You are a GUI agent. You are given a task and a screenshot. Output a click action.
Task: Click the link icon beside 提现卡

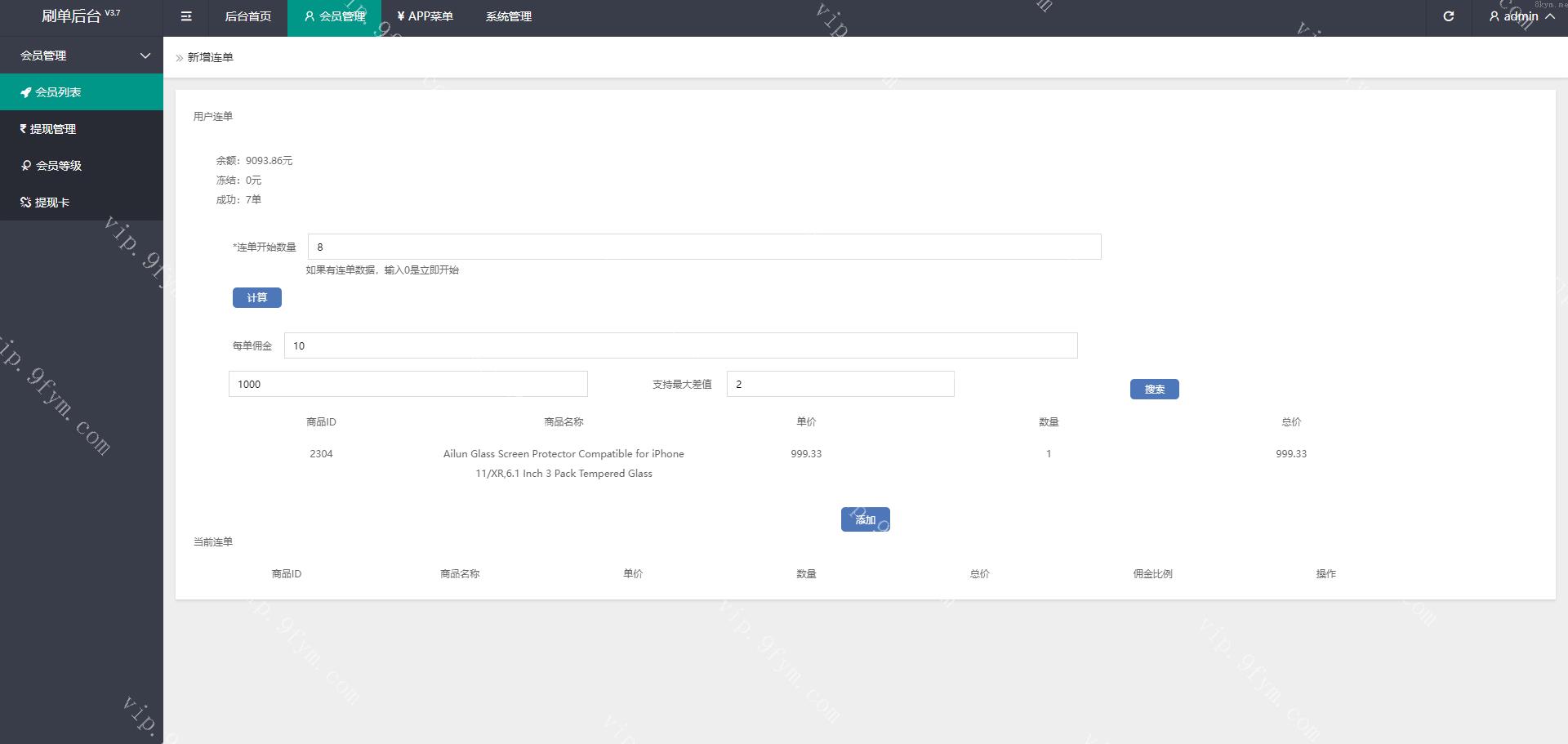point(25,203)
